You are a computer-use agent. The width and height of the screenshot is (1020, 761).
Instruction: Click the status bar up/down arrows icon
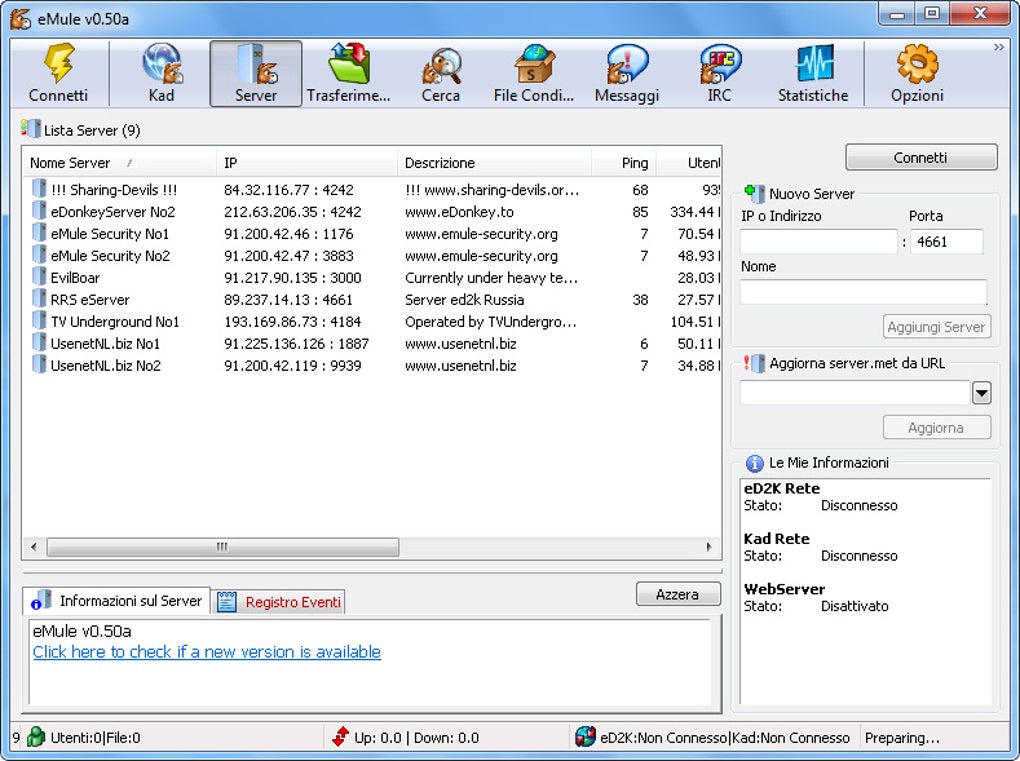point(340,737)
